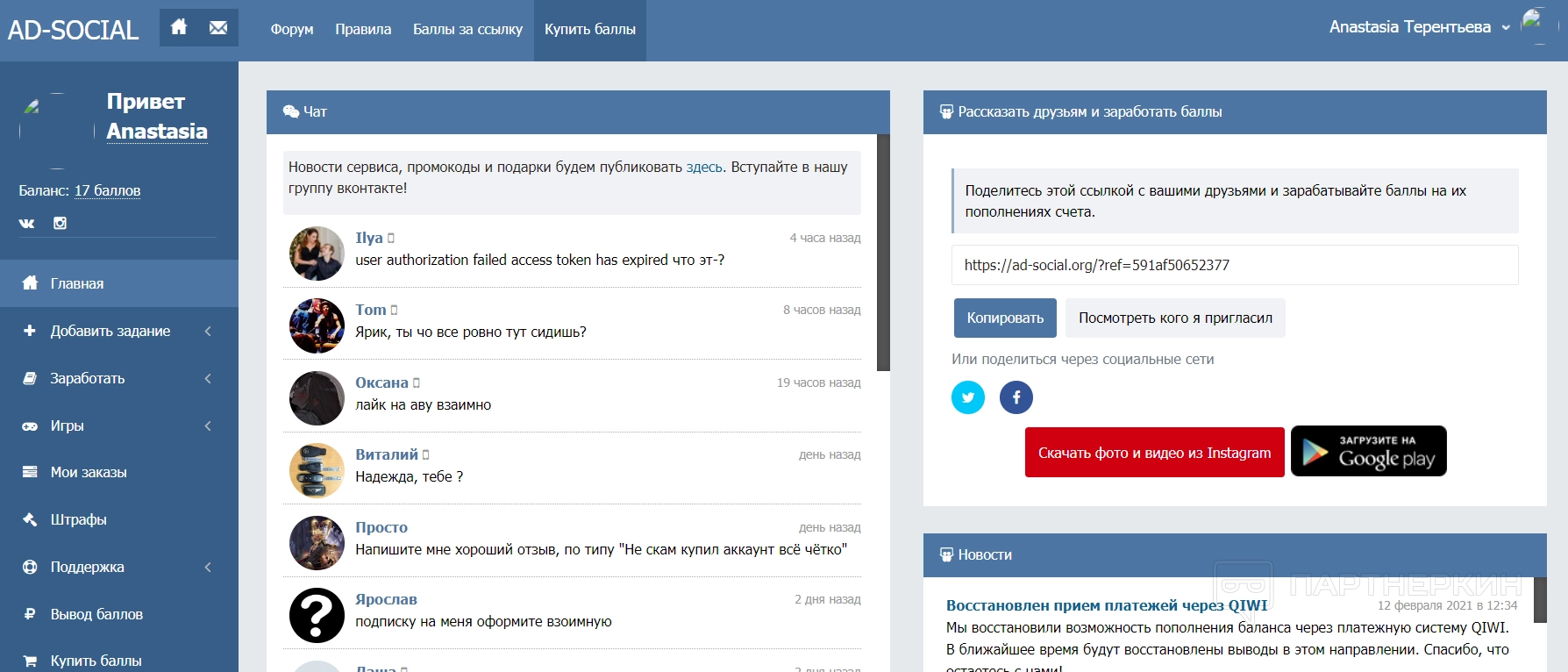Open the Anastasia Терентьева account dropdown
This screenshot has width=1568, height=672.
coord(1419,27)
